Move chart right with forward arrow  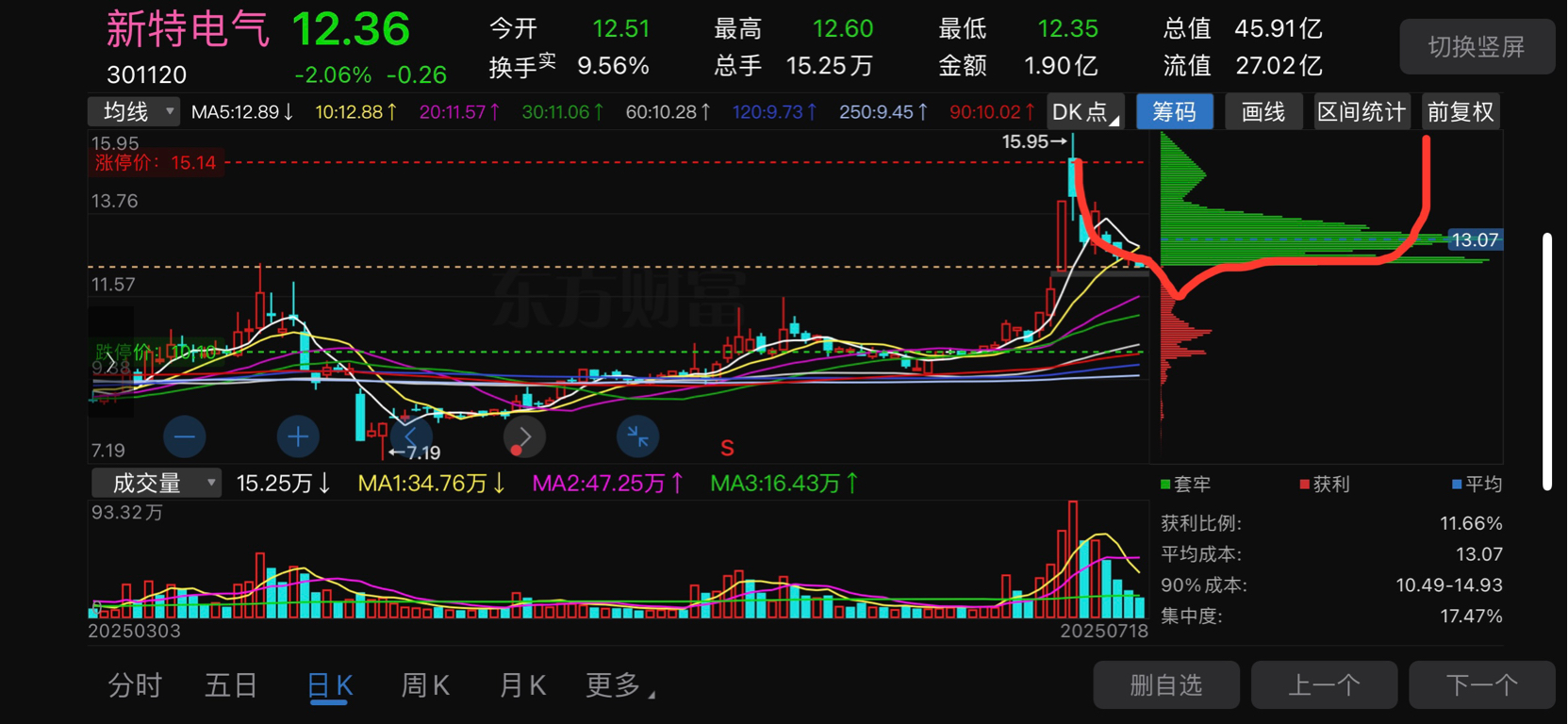pyautogui.click(x=524, y=436)
